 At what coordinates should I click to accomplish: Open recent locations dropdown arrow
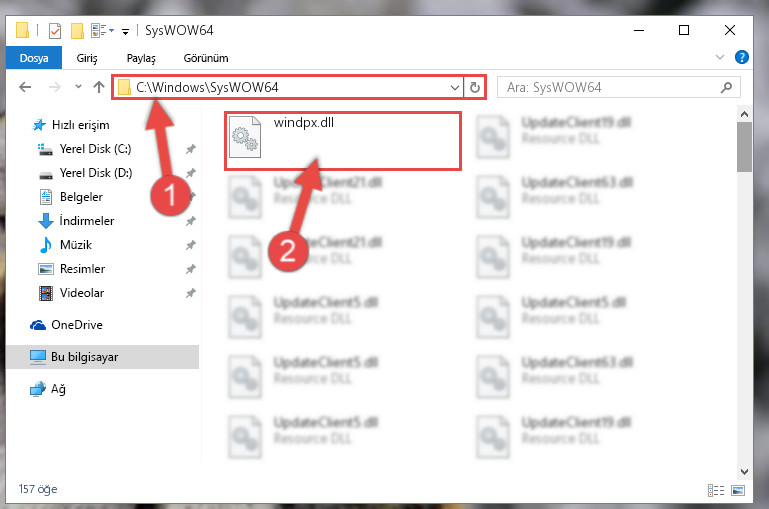point(78,87)
